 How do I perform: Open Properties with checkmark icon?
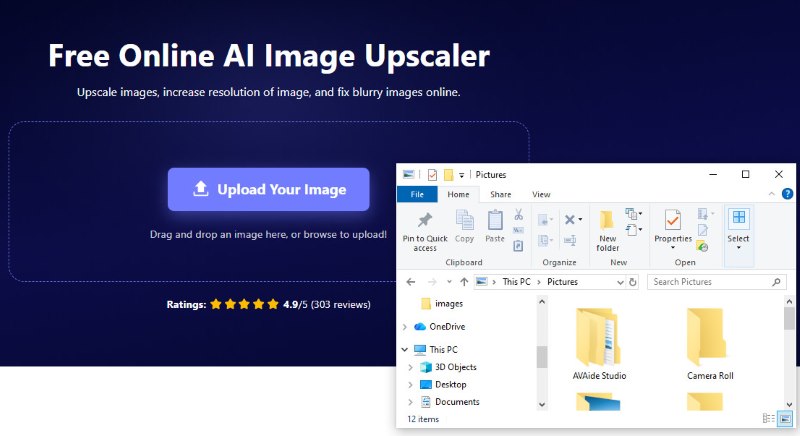[x=673, y=221]
